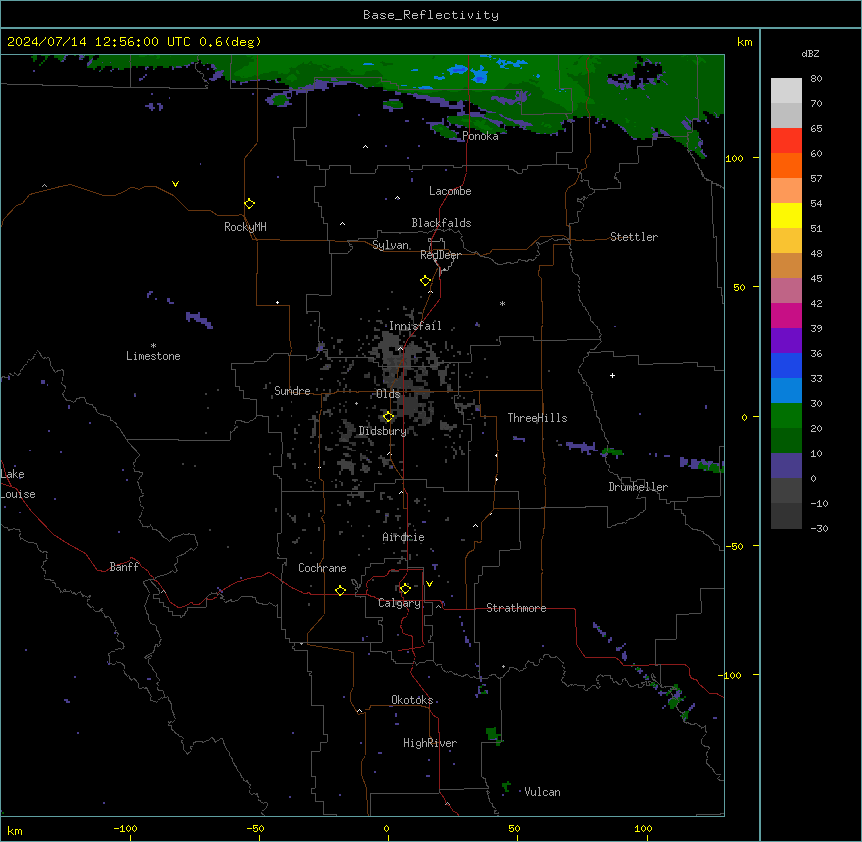Select the slate purple 0-10 dBZ swatch

click(x=786, y=466)
